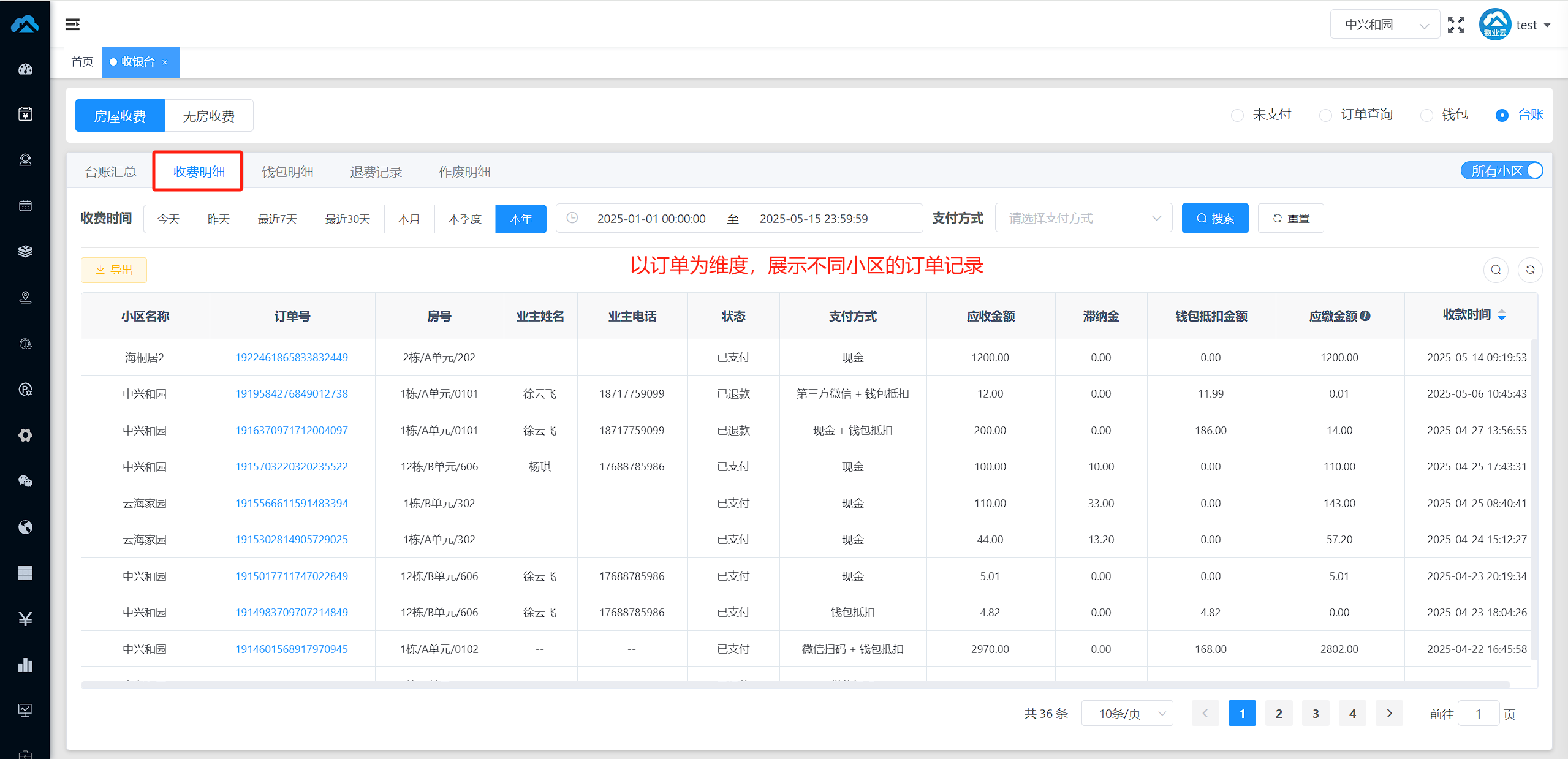The height and width of the screenshot is (759, 1568).
Task: Open the stacked layers sidebar icon
Action: coord(25,252)
